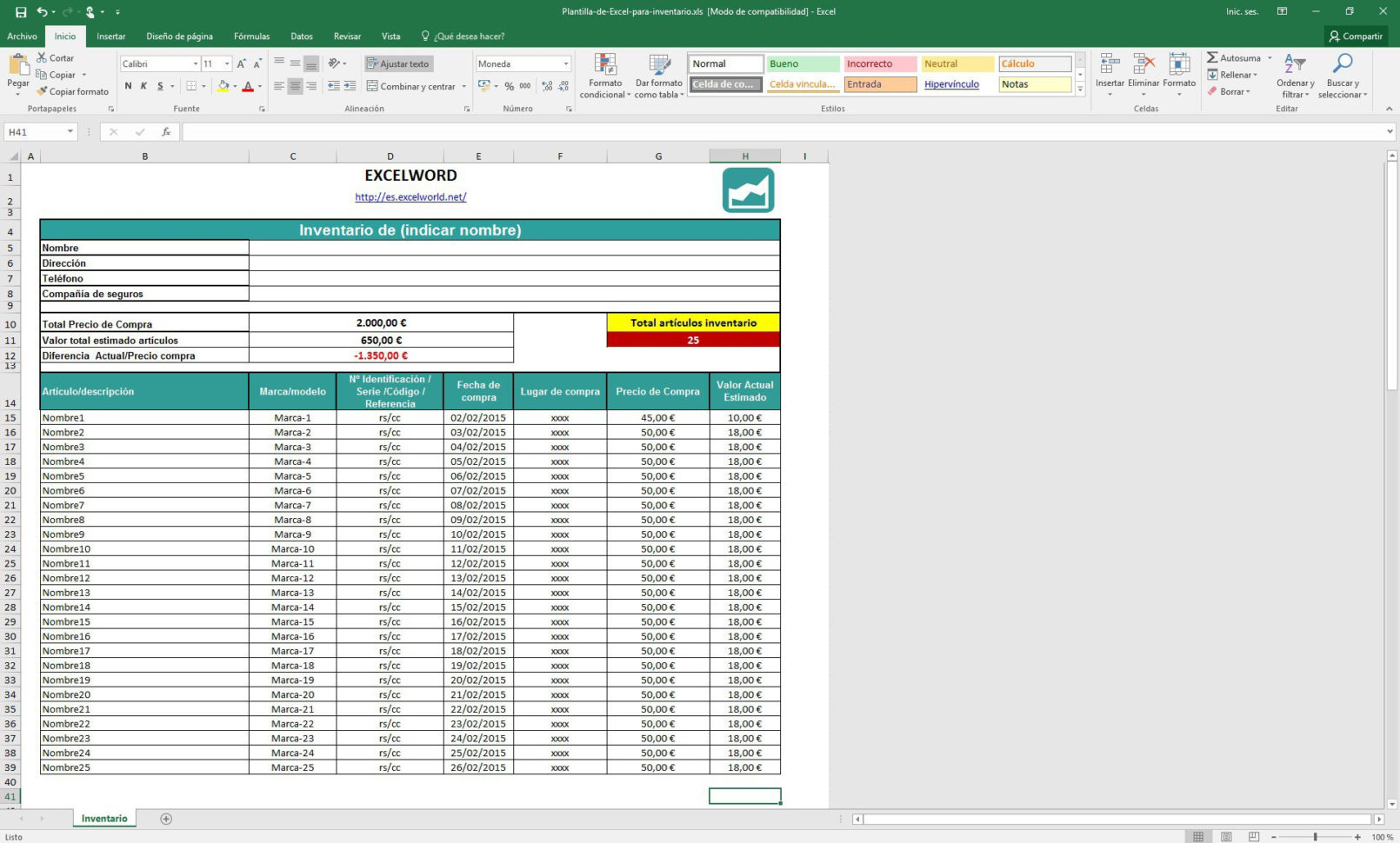
Task: Add a new sheet with the plus button
Action: click(165, 818)
